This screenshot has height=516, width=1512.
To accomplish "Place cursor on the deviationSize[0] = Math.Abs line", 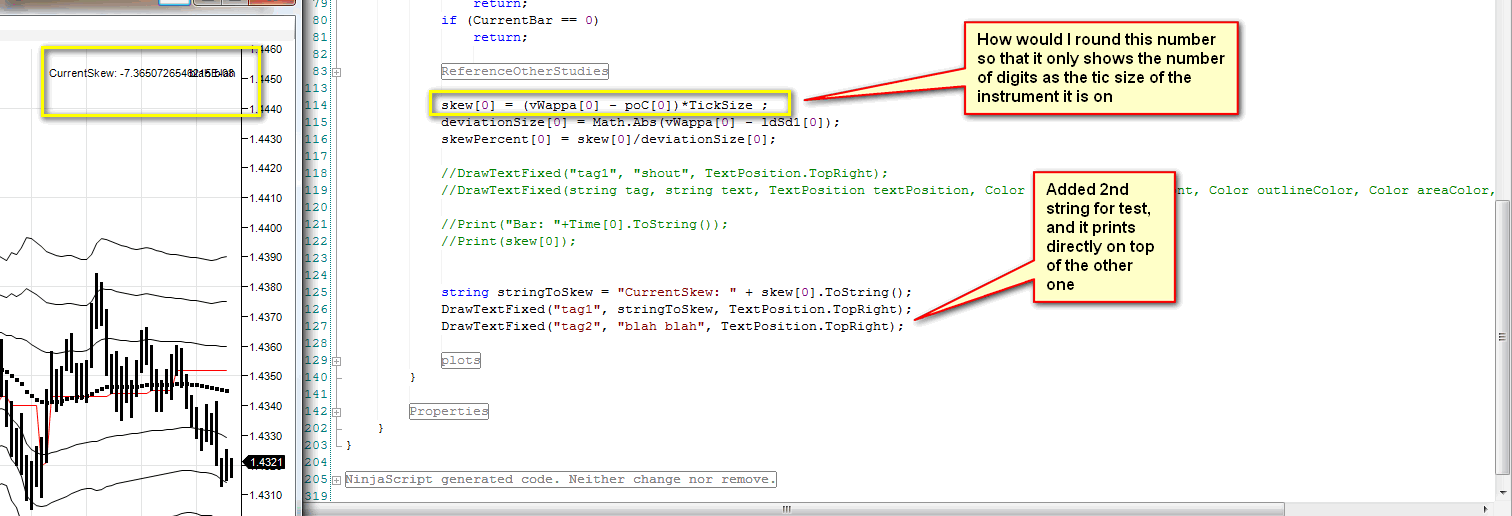I will click(x=641, y=122).
